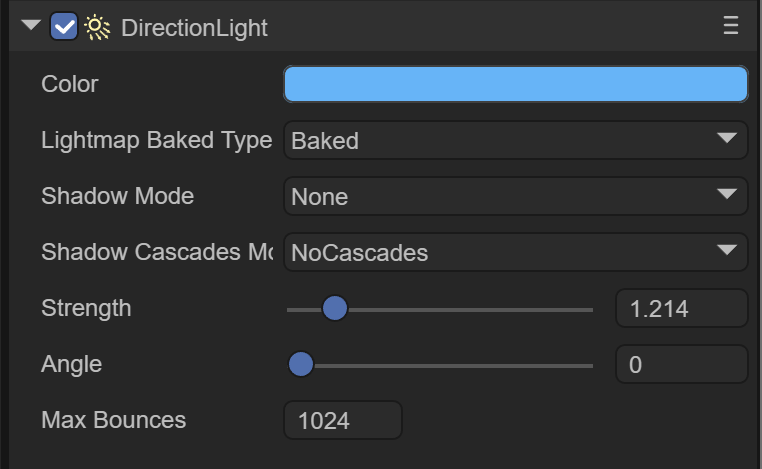Image resolution: width=762 pixels, height=469 pixels.
Task: Disable the DirectionLight component checkbox
Action: coord(64,28)
